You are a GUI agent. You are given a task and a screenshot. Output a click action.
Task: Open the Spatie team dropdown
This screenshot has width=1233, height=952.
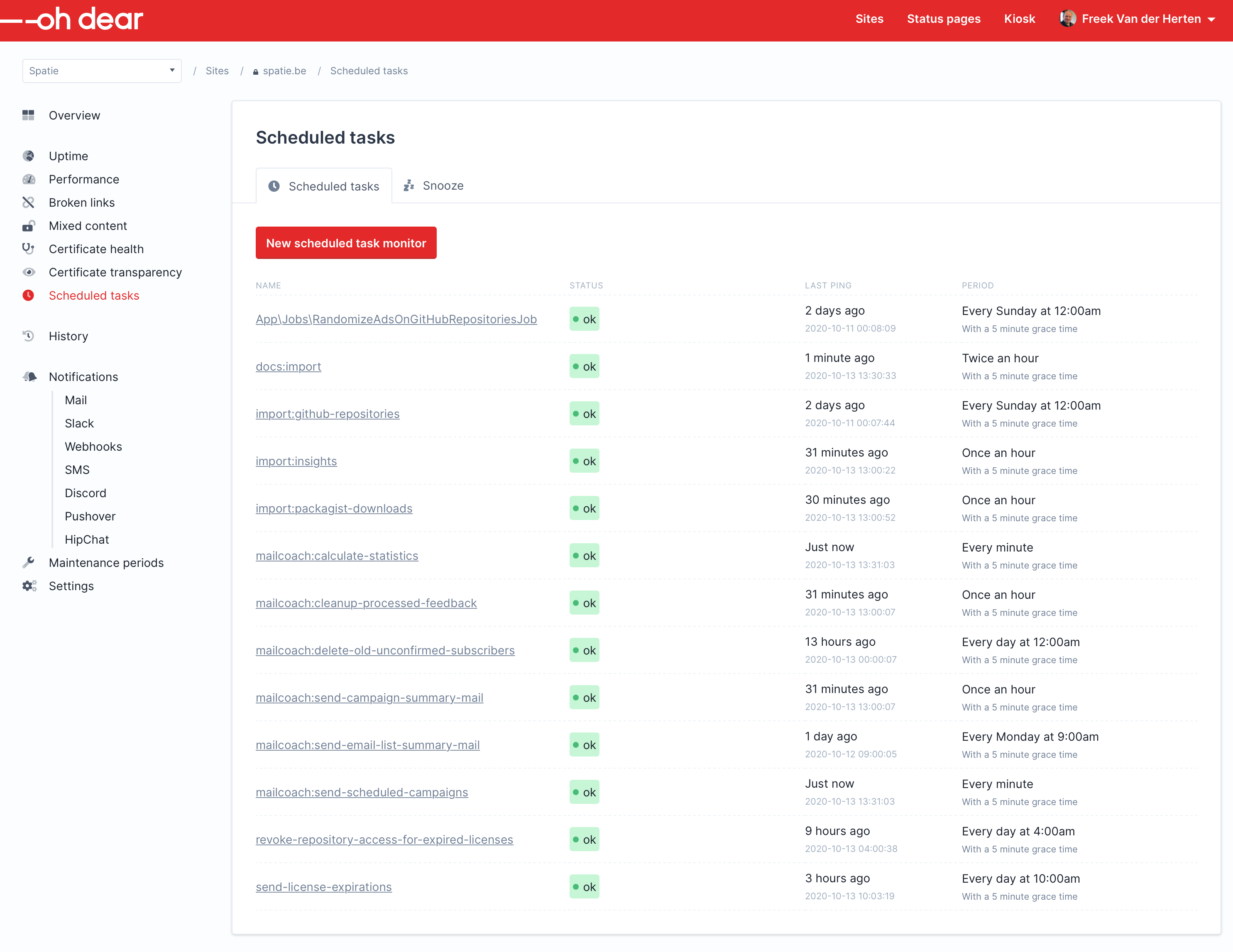102,71
